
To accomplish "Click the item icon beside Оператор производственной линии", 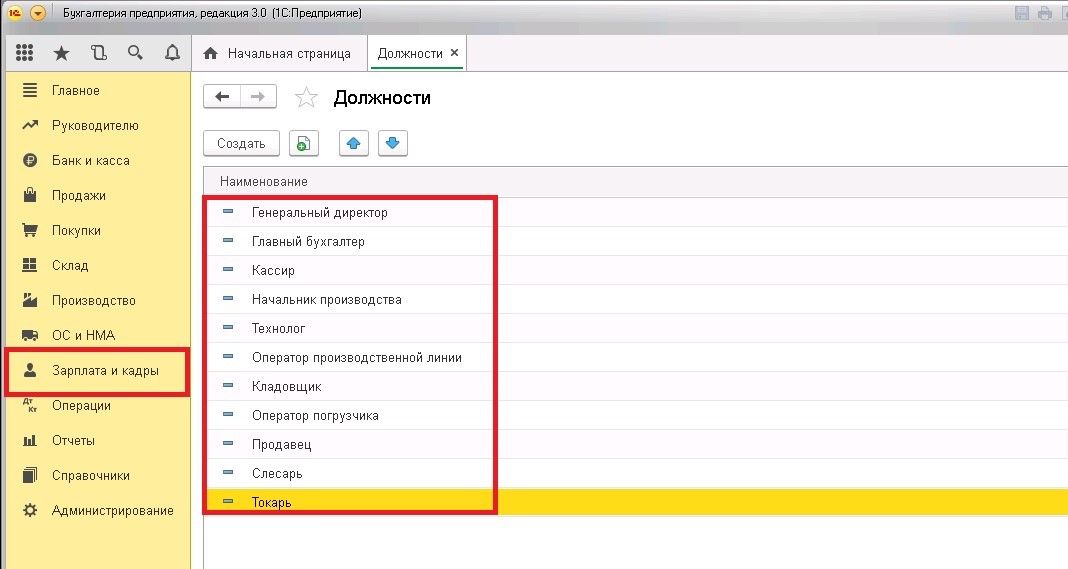I will [x=228, y=356].
